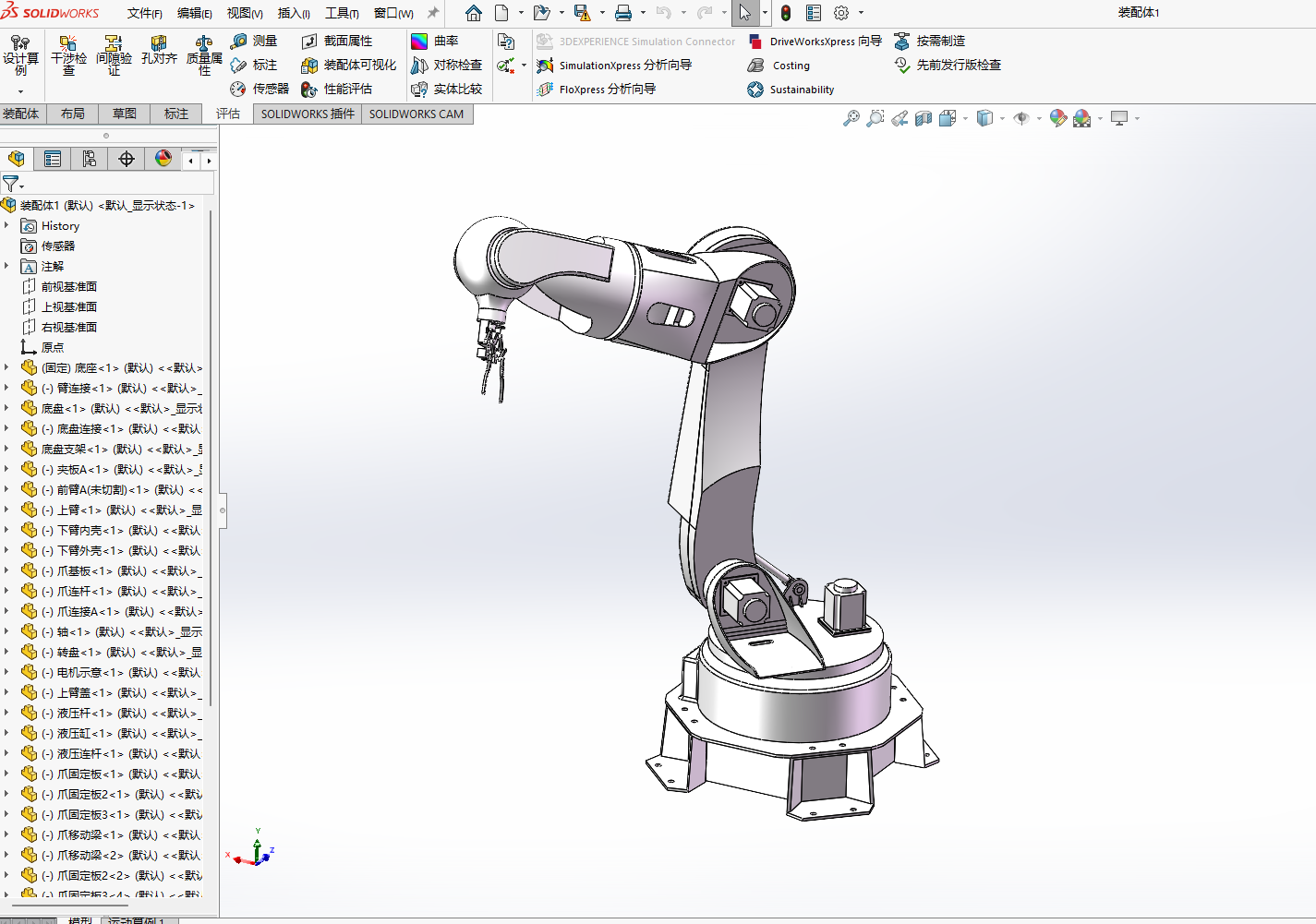Toggle the Section View icon
This screenshot has height=924, width=1316.
coord(924,118)
